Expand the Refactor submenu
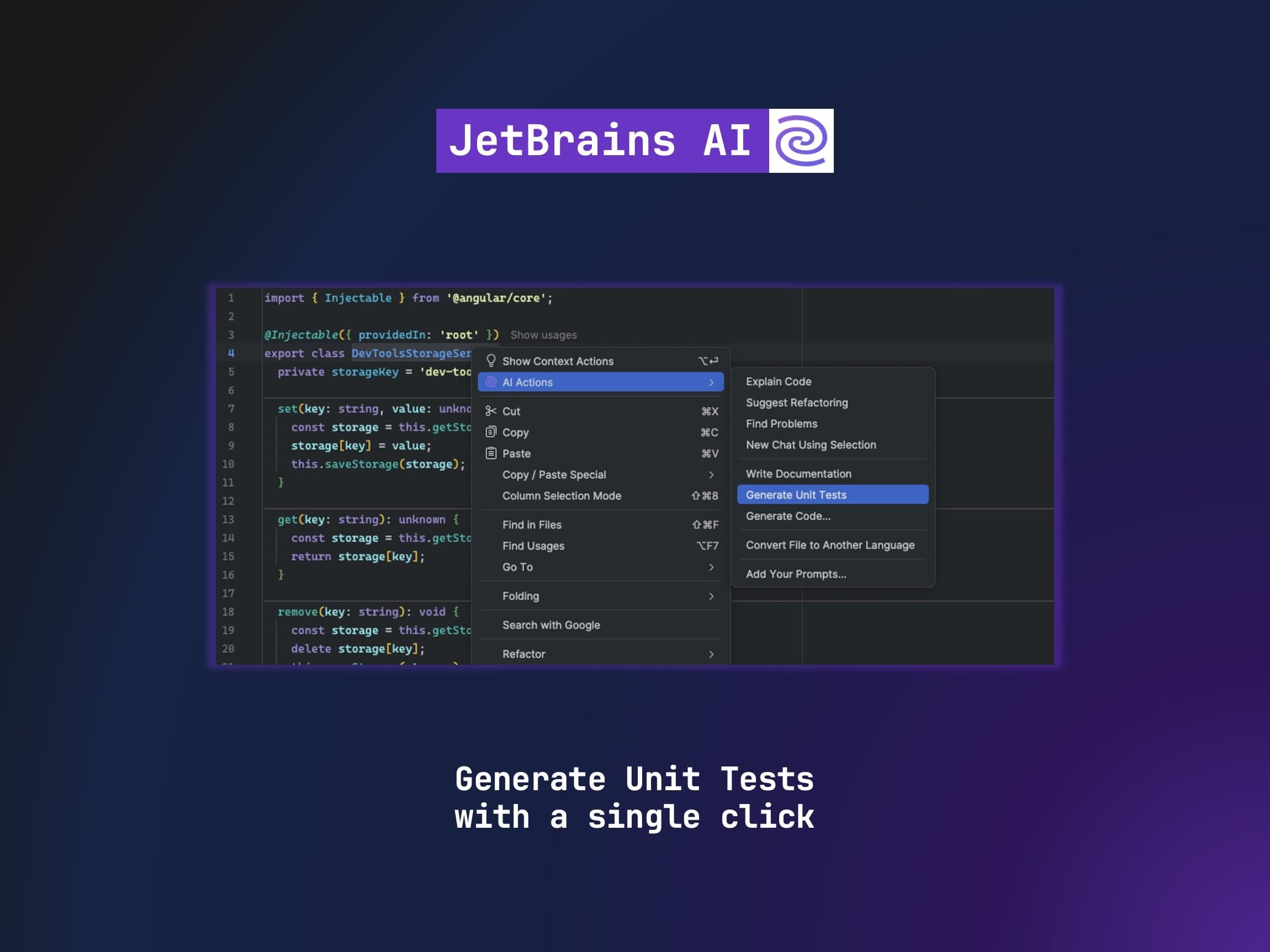The width and height of the screenshot is (1270, 952). (523, 653)
